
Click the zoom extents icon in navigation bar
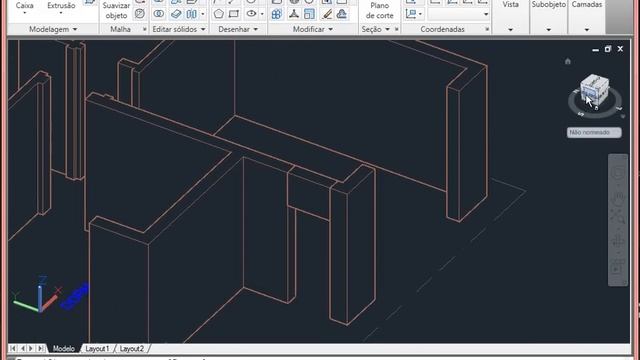coord(618,217)
